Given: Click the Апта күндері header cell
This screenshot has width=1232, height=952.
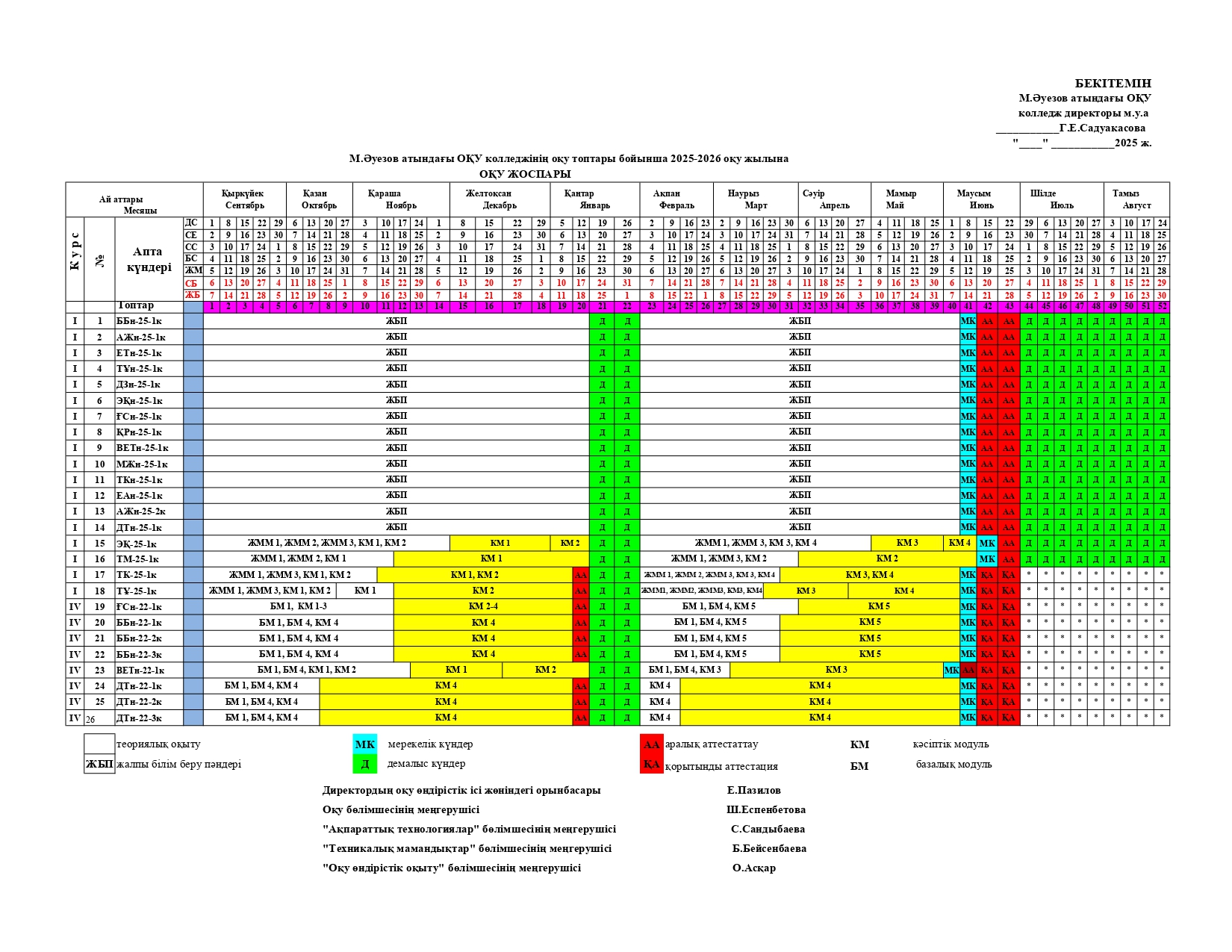Looking at the screenshot, I should tap(149, 259).
